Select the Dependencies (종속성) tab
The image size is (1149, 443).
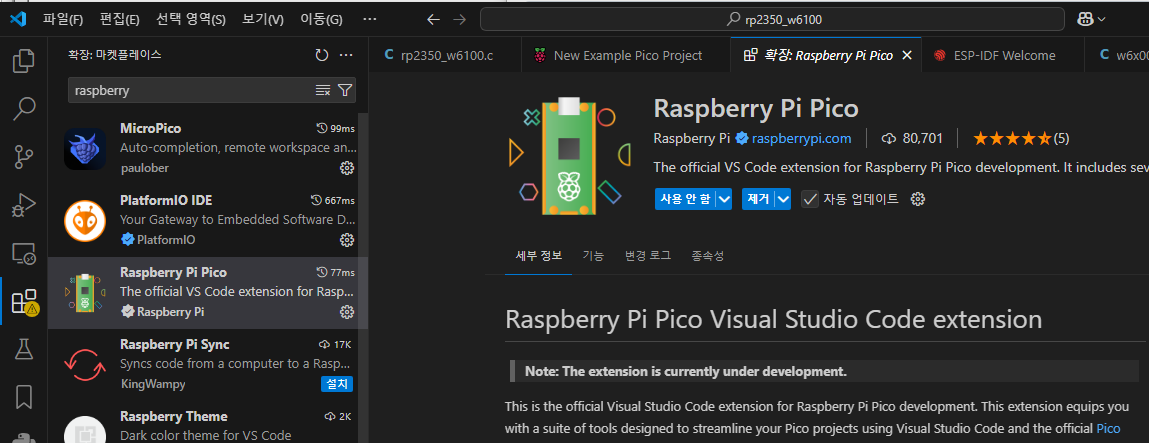tap(708, 256)
